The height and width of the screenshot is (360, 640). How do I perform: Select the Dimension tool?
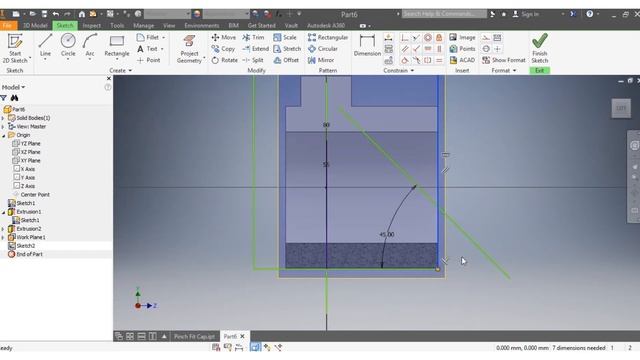367,45
